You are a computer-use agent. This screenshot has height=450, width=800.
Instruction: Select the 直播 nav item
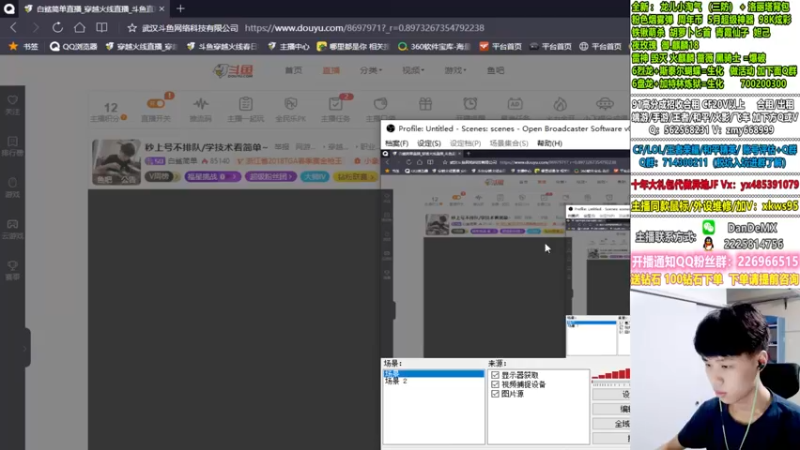(331, 70)
